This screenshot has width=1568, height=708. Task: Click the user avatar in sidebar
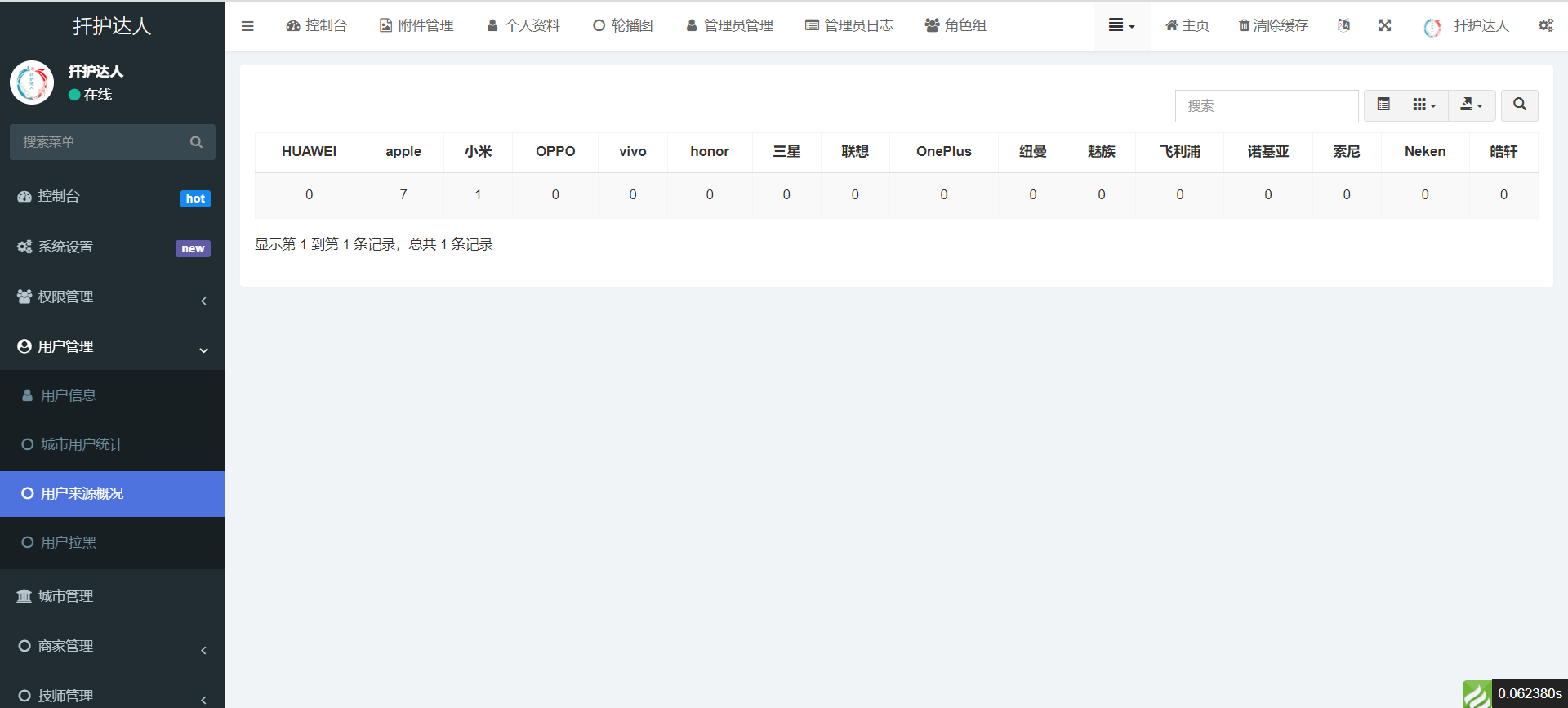[32, 82]
